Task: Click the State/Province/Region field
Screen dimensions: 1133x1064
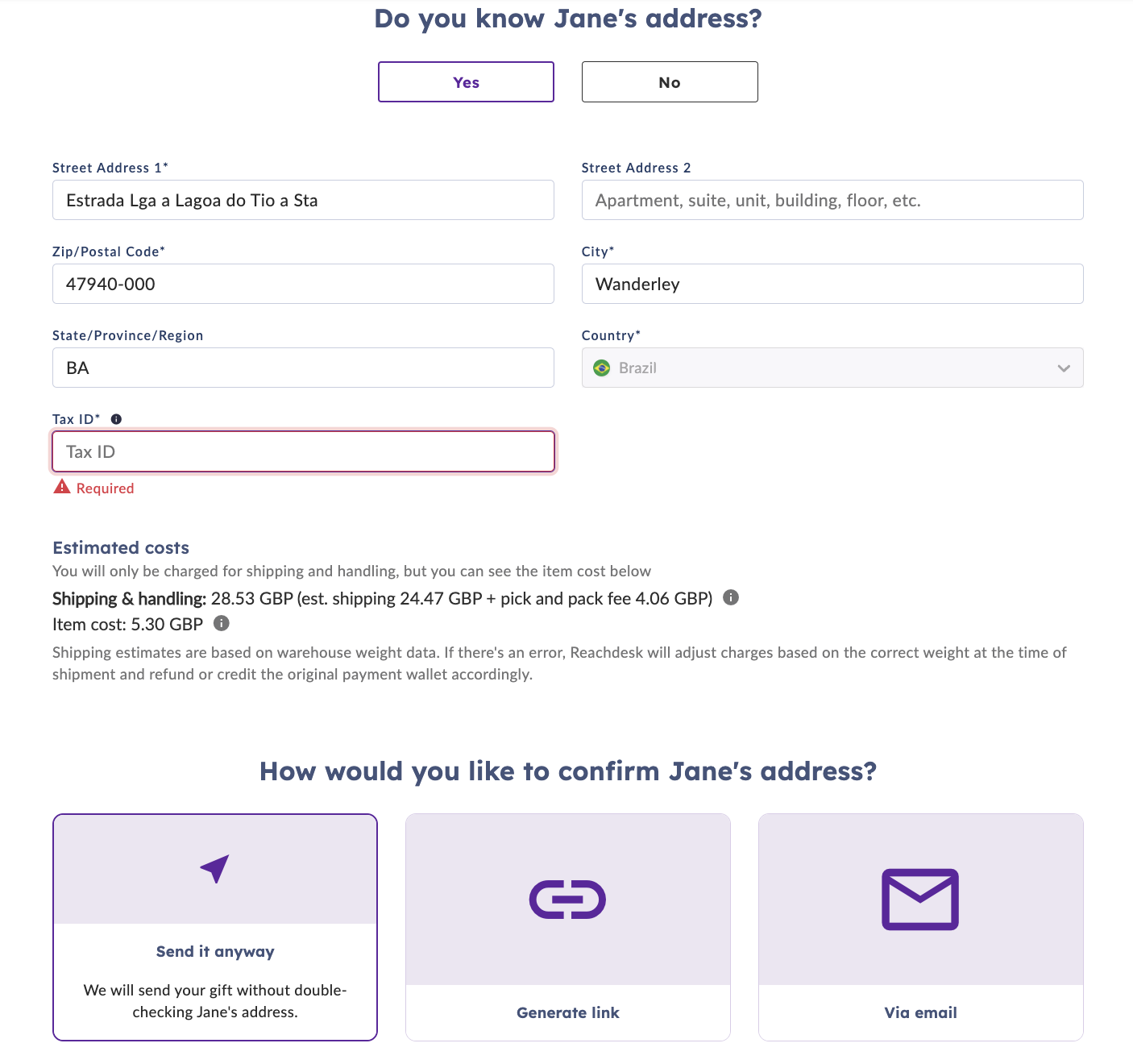Action: [x=303, y=368]
